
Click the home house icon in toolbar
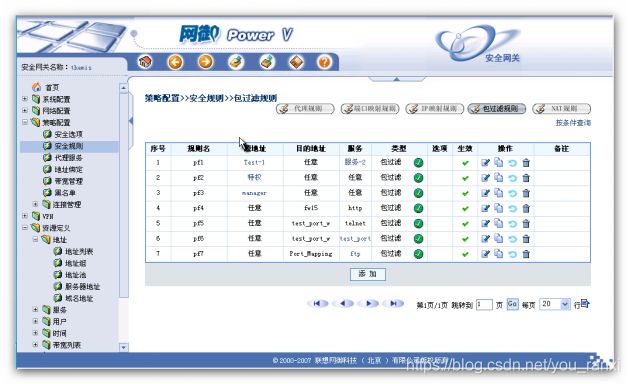pos(145,62)
